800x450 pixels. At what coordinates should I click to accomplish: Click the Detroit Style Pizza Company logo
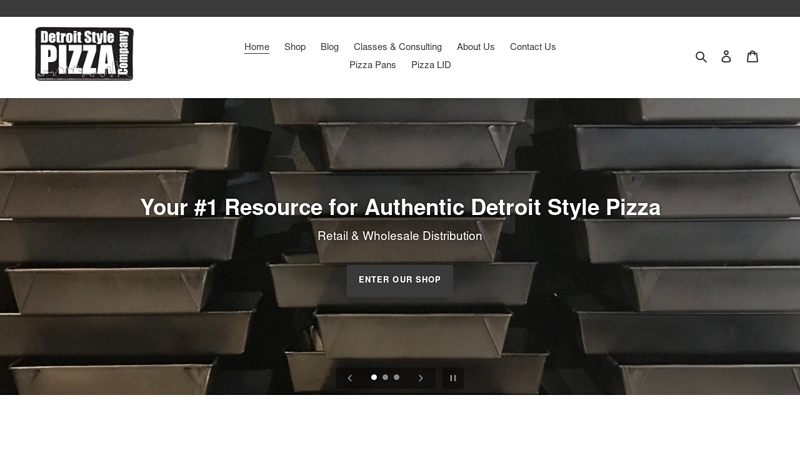tap(84, 54)
